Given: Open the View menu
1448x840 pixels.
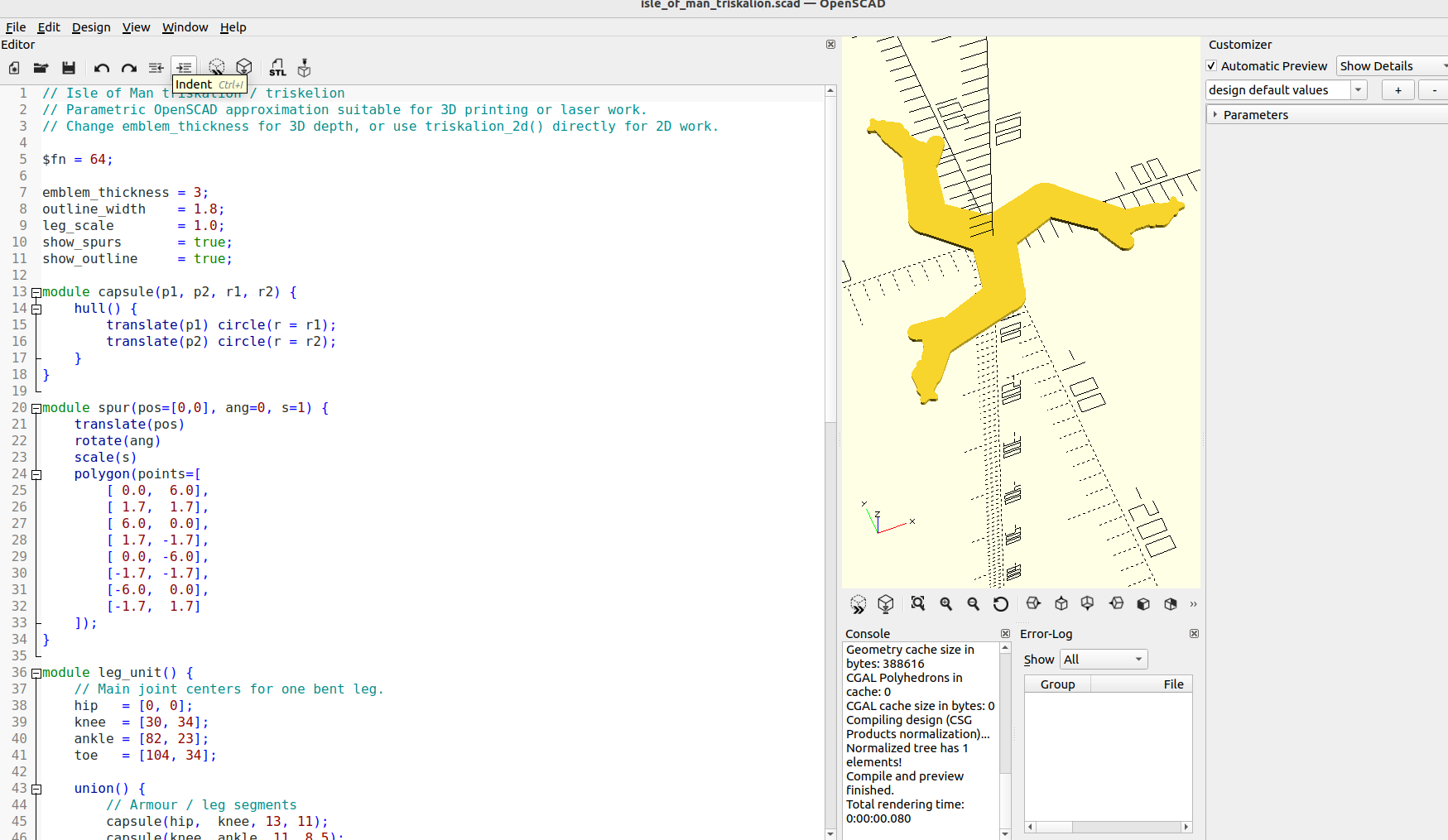Looking at the screenshot, I should 137,27.
